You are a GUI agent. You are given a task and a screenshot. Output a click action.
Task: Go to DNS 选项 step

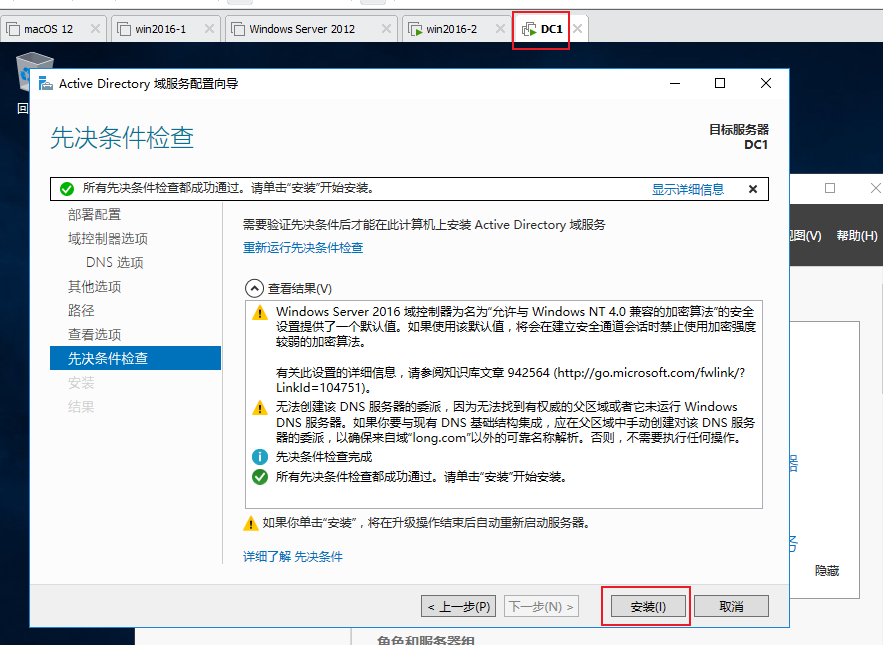click(114, 263)
